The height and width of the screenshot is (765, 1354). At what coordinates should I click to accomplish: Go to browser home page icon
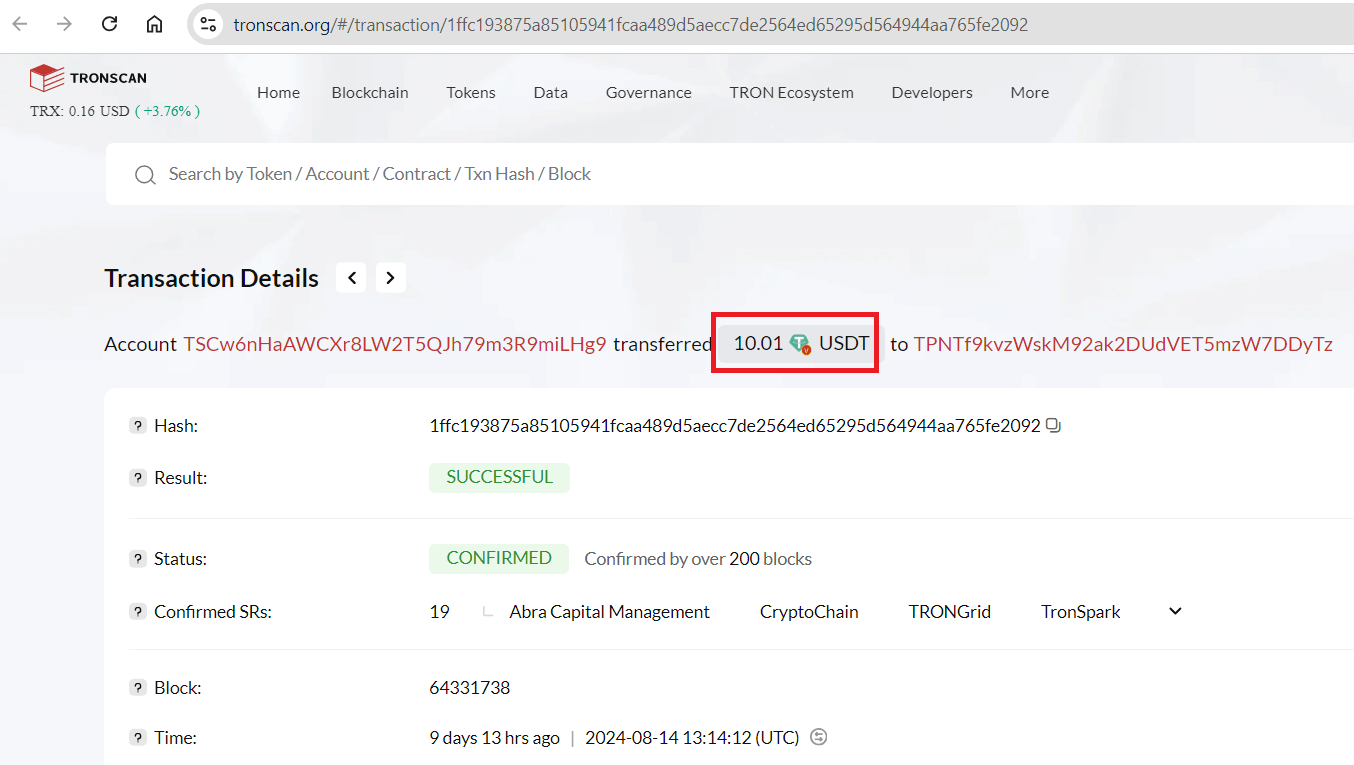(x=154, y=24)
